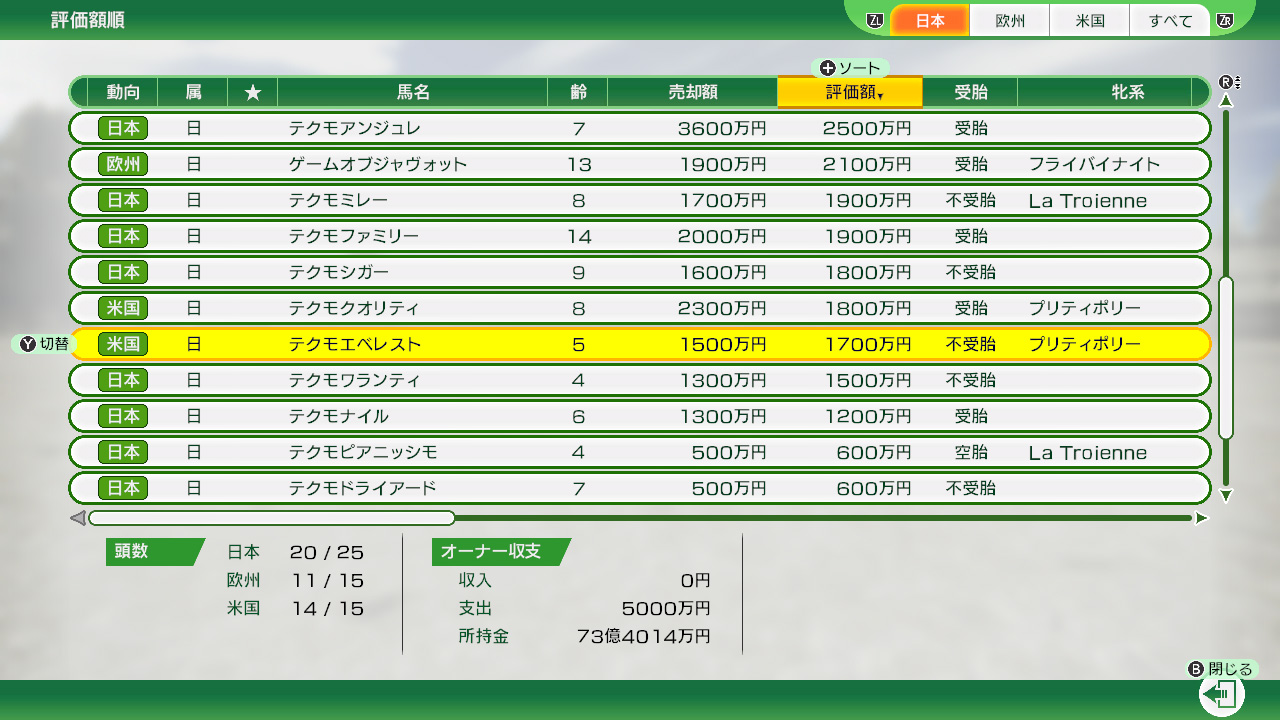Switch to the 欧州 tab

(1010, 20)
